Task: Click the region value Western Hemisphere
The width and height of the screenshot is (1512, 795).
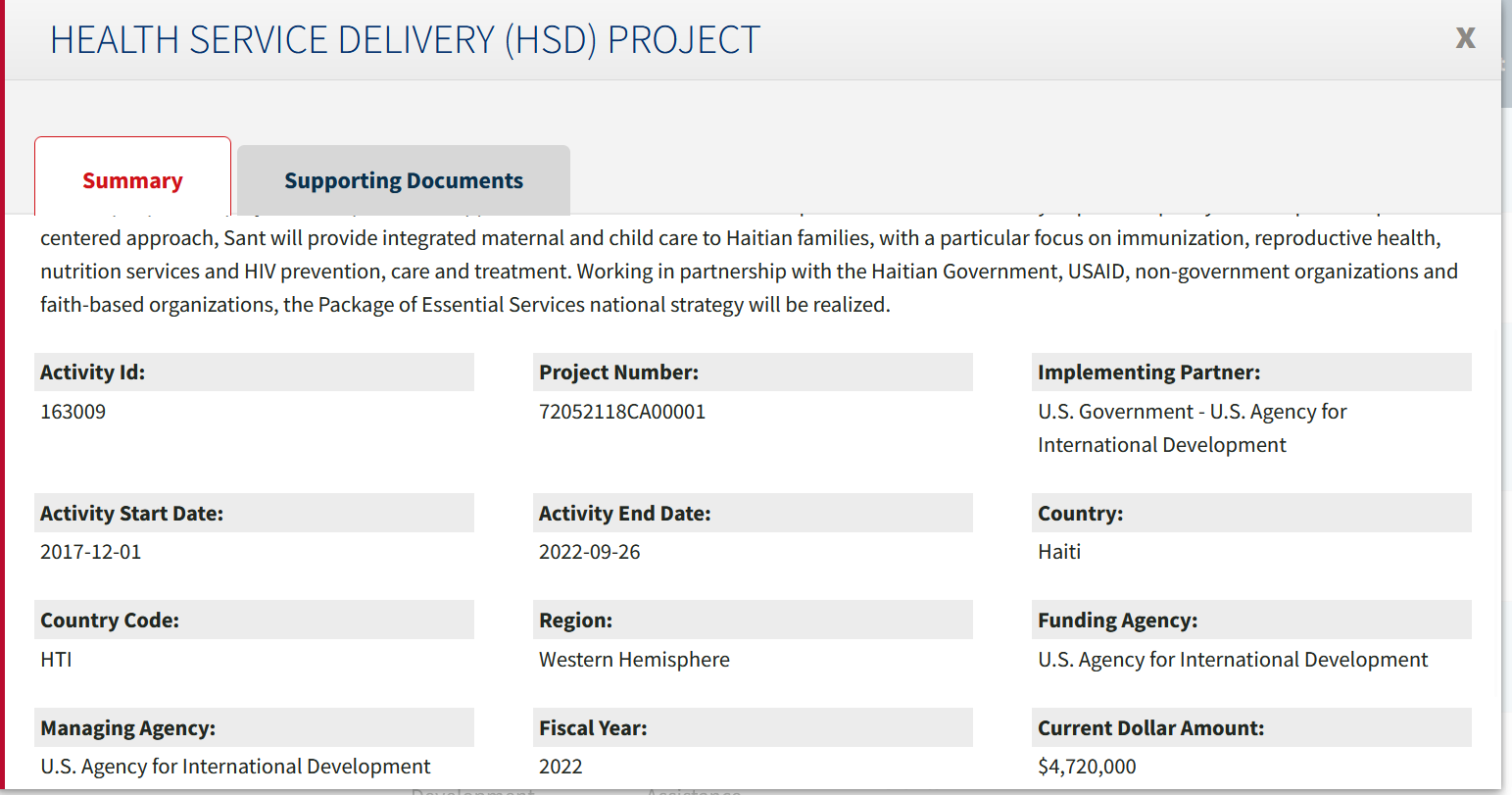Action: (x=634, y=660)
